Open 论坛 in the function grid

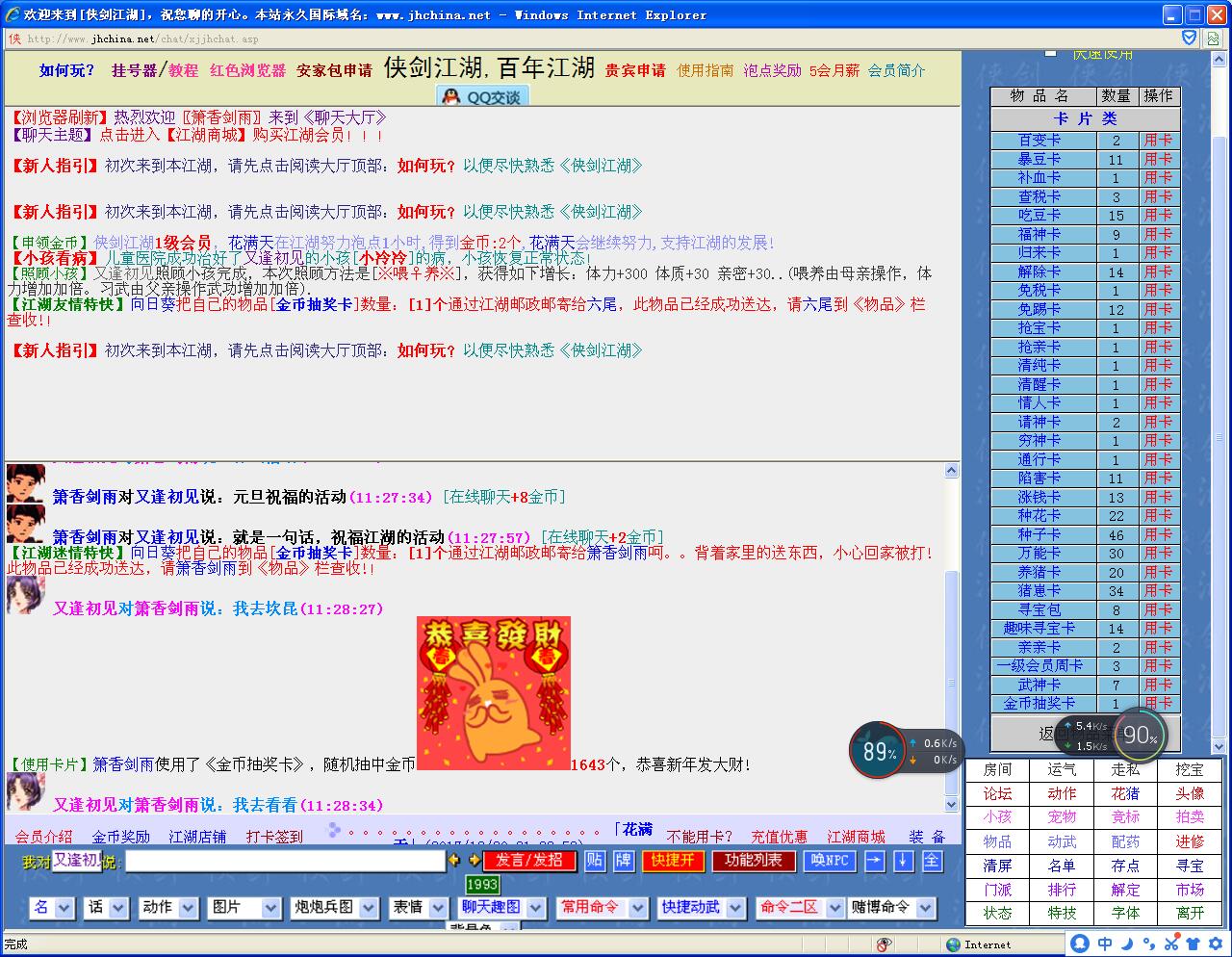[x=997, y=793]
